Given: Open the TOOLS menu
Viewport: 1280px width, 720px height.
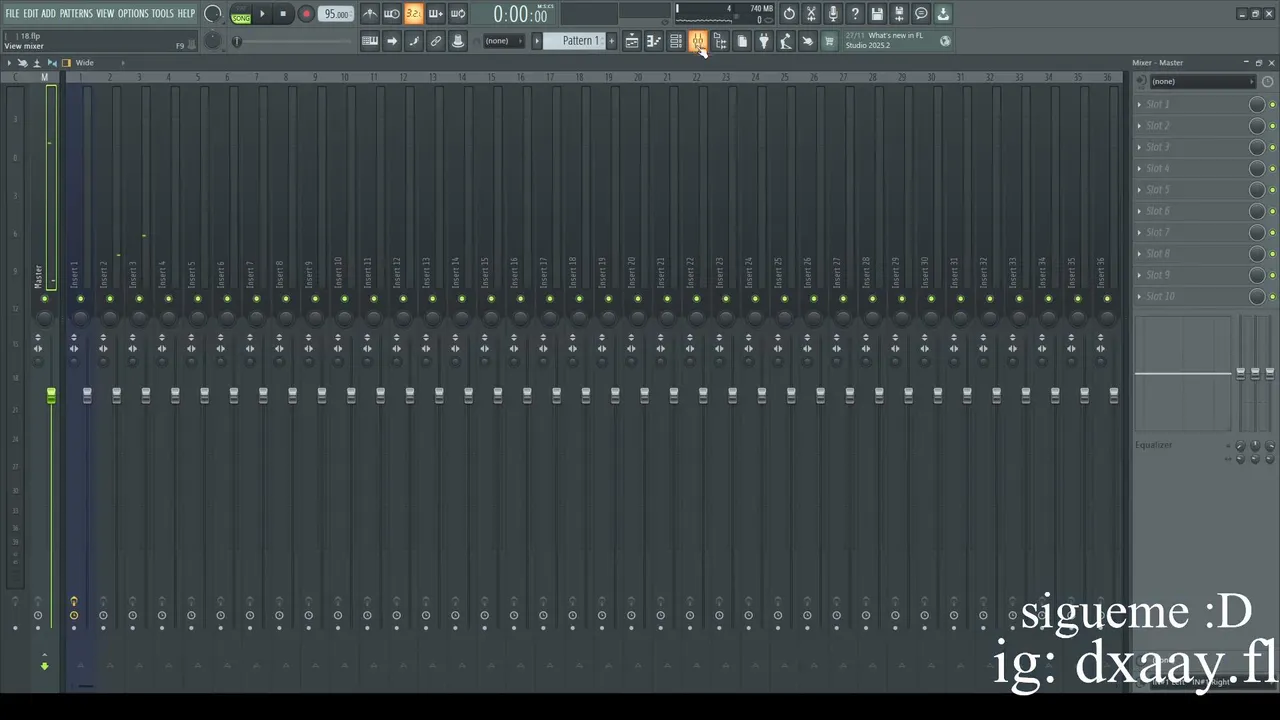Looking at the screenshot, I should click(162, 13).
